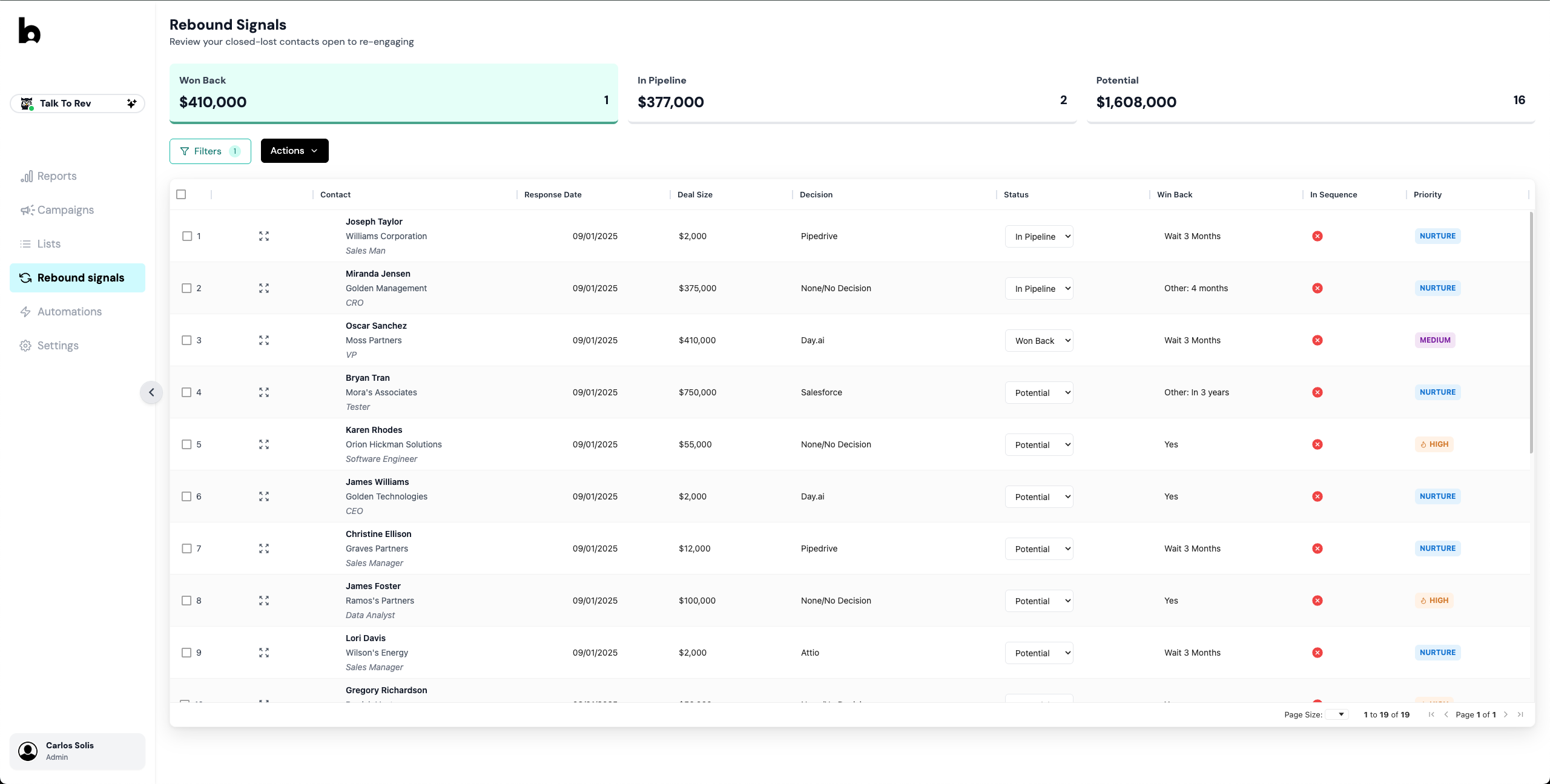Check the select-all header checkbox
The width and height of the screenshot is (1550, 784).
point(181,194)
